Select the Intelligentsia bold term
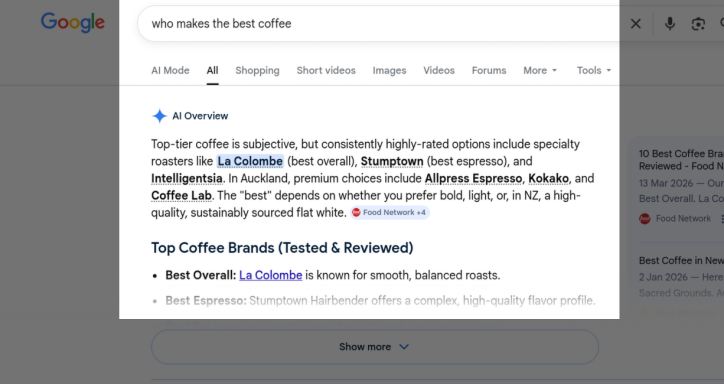Viewport: 724px width, 384px height. [x=187, y=178]
